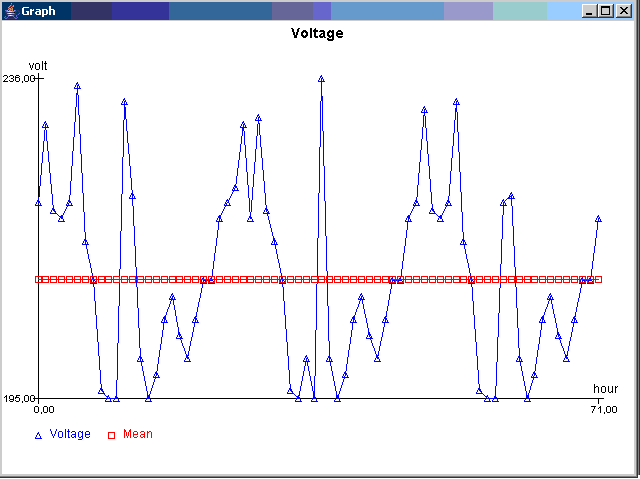640x479 pixels.
Task: Select the last voltage triangle at right end
Action: (598, 218)
